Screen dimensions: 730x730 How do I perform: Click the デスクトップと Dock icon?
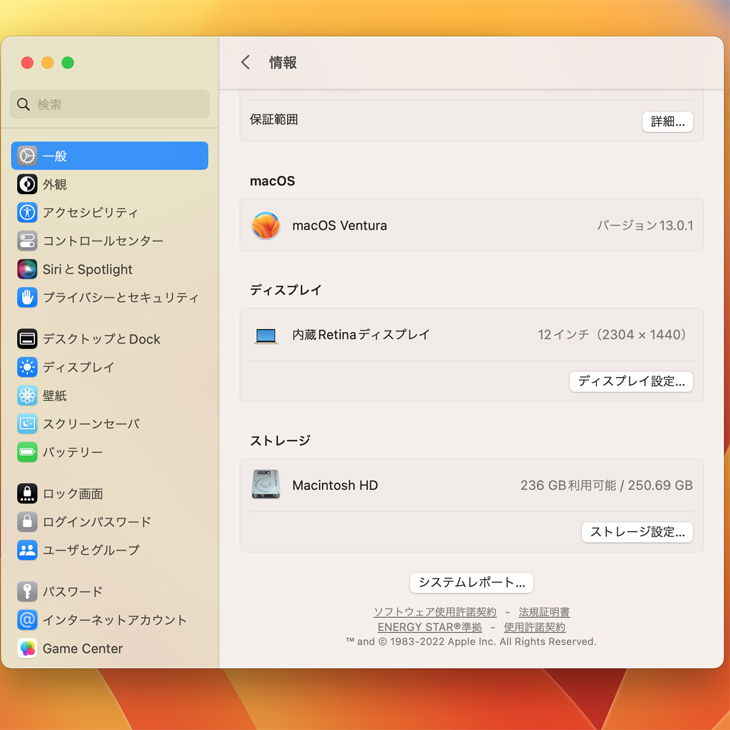(x=27, y=339)
